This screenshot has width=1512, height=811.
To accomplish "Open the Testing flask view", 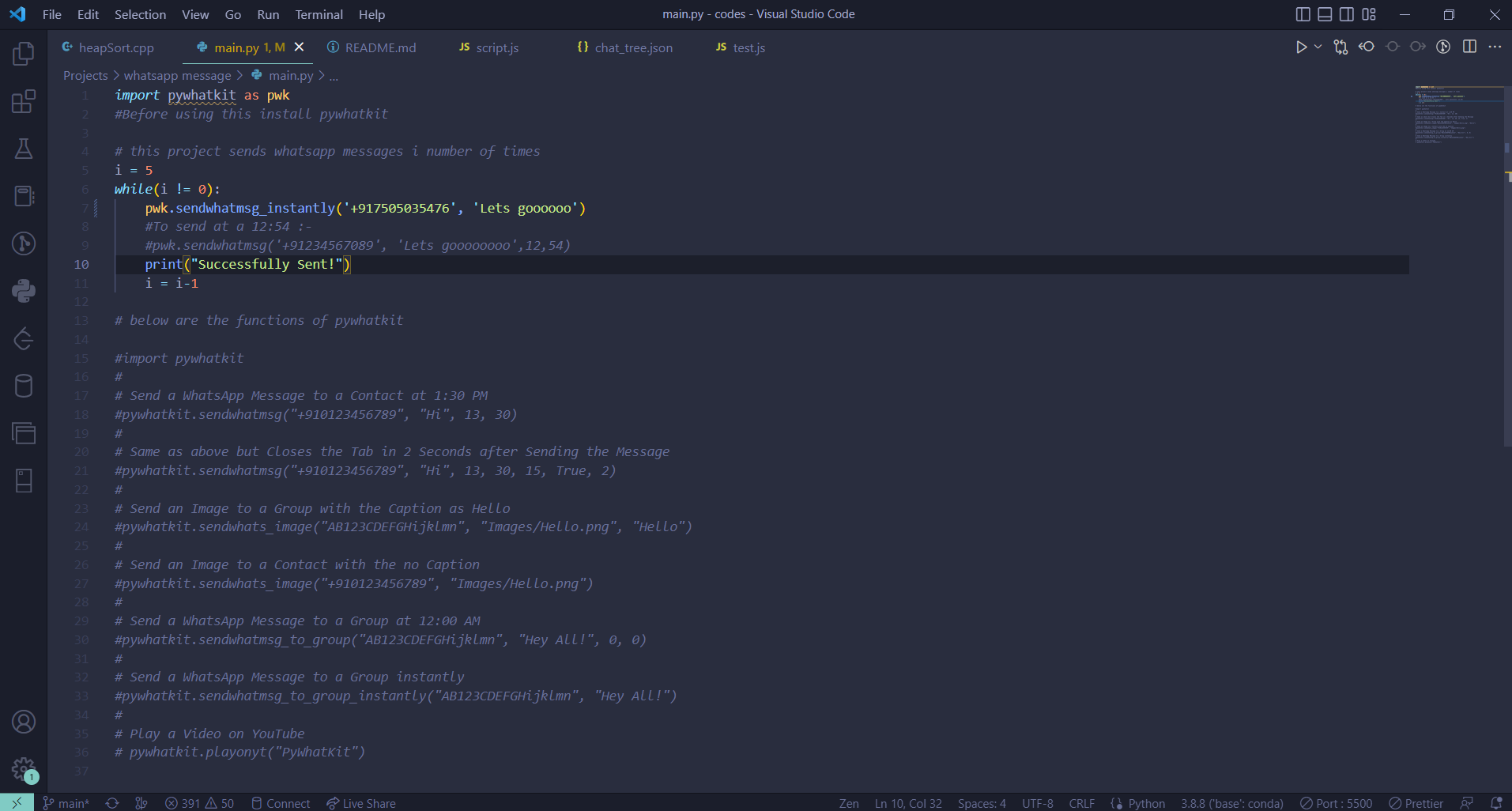I will pos(23,149).
